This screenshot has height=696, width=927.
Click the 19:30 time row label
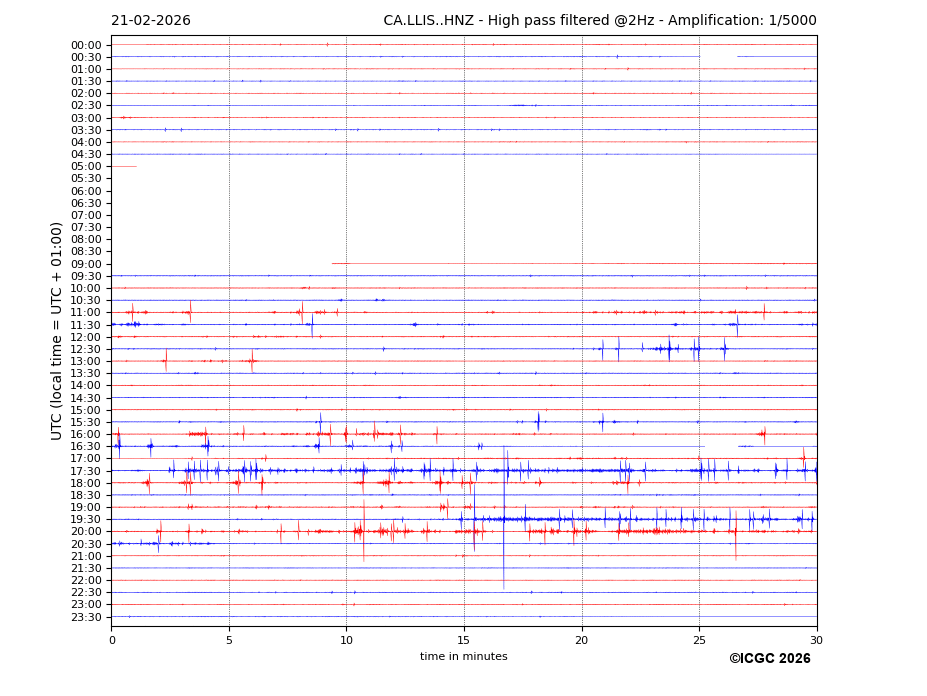pos(86,520)
